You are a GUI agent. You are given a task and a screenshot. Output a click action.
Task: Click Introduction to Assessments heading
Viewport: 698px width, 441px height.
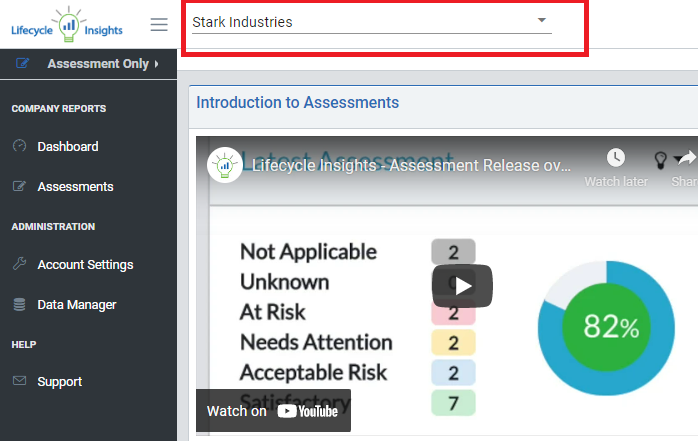[297, 103]
